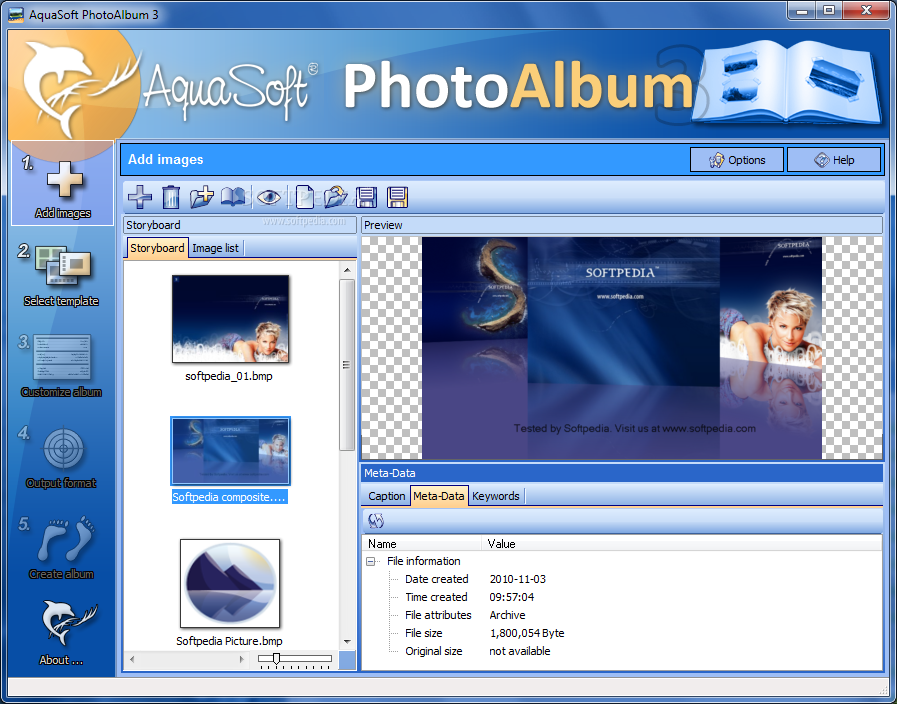Switch to the Storyboard tab
This screenshot has height=704, width=897.
pos(157,248)
